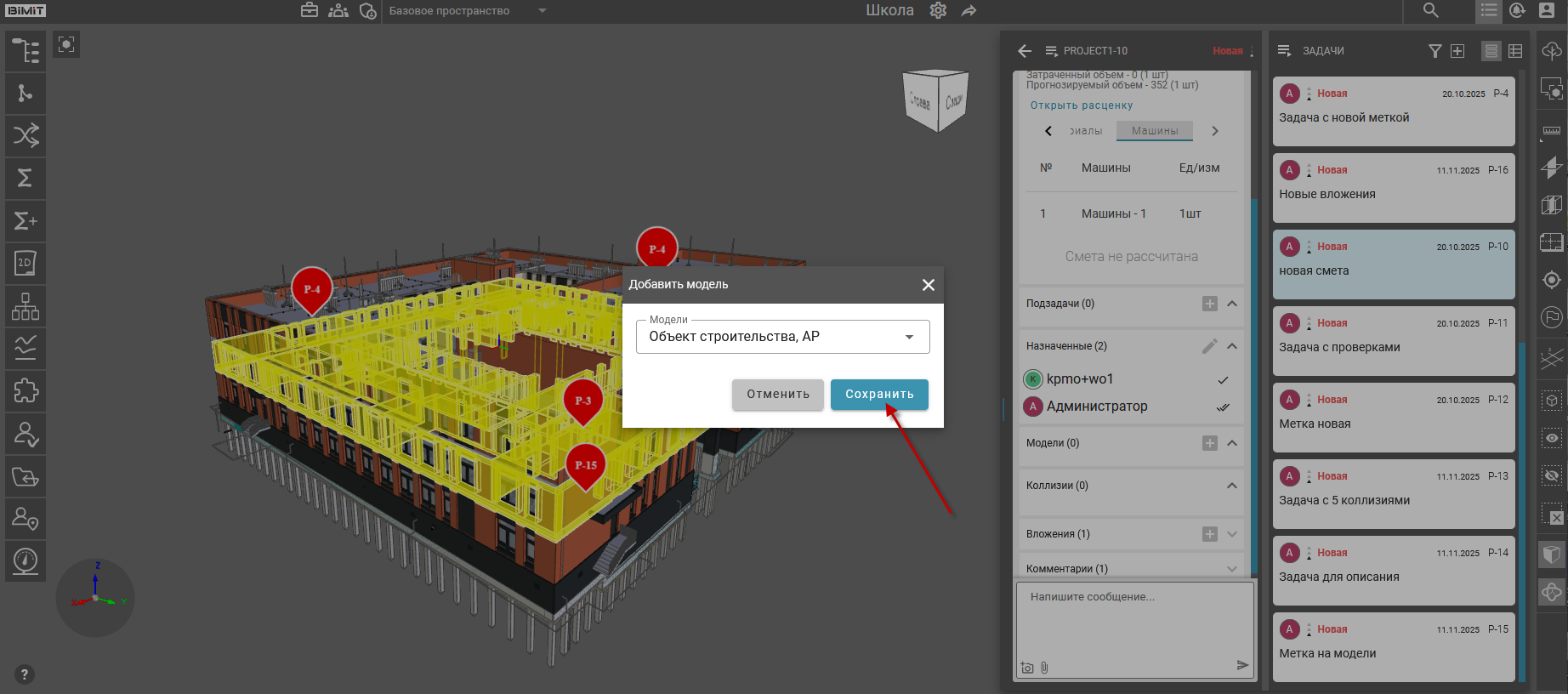The height and width of the screenshot is (694, 1568).
Task: Toggle the eye visibility icon
Action: (1552, 438)
